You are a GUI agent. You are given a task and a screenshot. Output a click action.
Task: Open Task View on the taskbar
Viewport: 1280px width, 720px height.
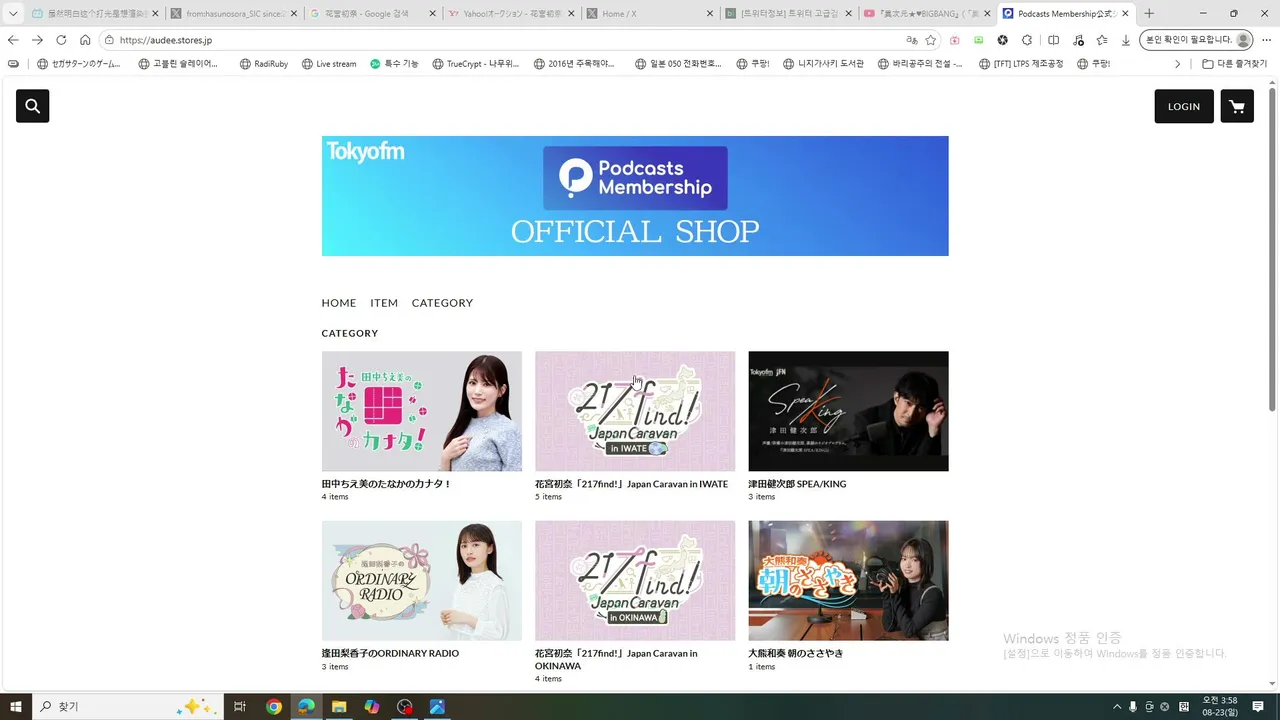click(x=240, y=707)
